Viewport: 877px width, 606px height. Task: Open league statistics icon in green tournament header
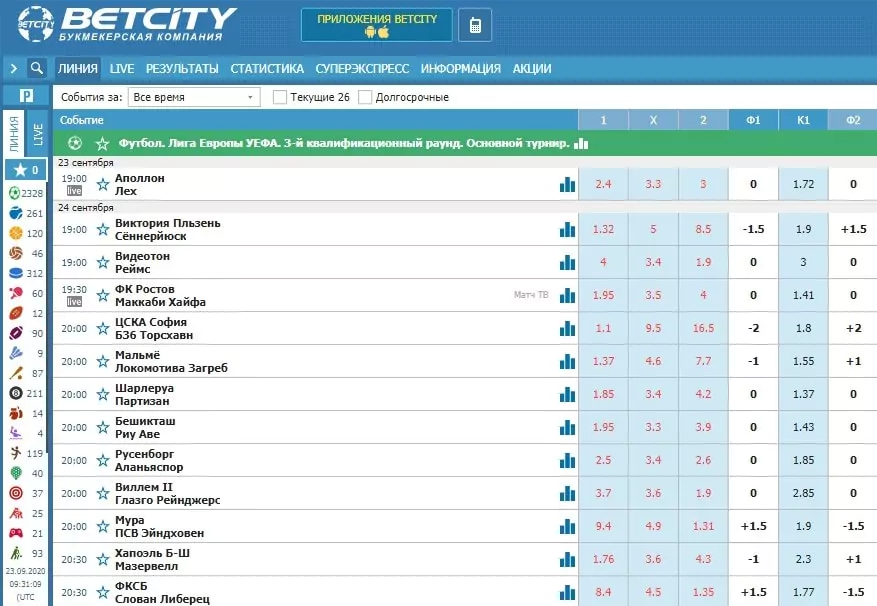point(581,143)
